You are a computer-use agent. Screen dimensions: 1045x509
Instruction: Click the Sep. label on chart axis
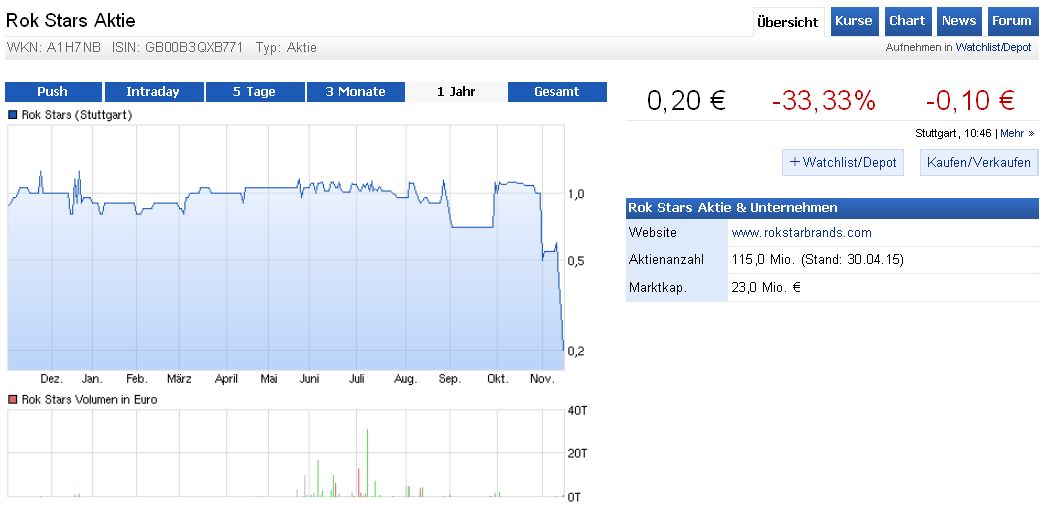450,379
